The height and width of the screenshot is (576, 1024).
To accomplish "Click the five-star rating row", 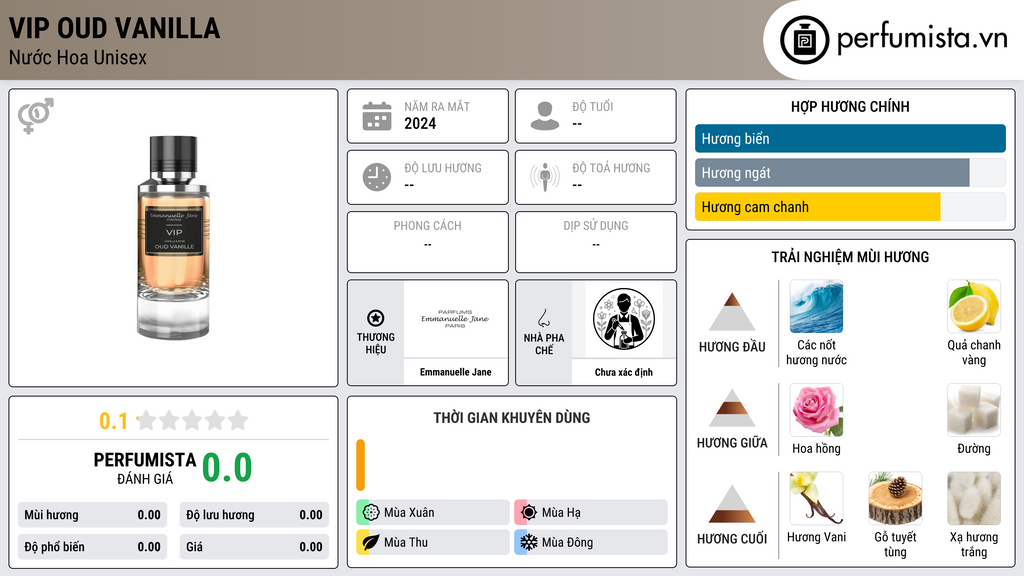I will (192, 421).
